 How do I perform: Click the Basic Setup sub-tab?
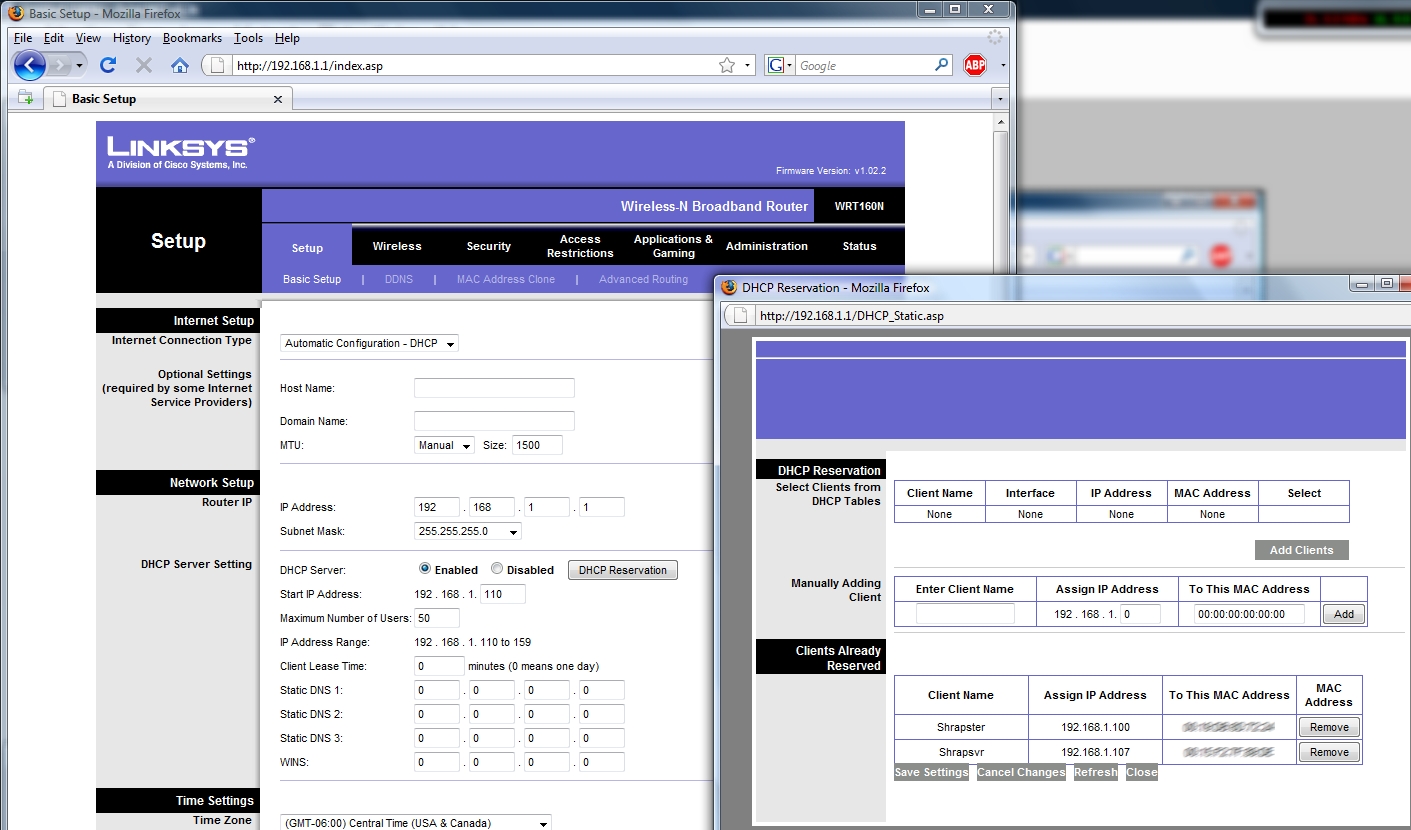pyautogui.click(x=312, y=279)
